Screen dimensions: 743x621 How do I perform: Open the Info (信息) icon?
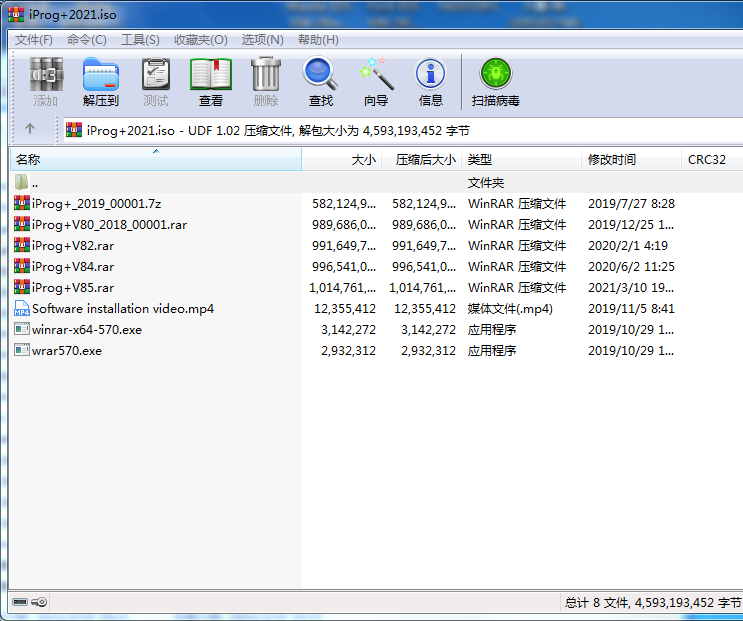tap(430, 74)
